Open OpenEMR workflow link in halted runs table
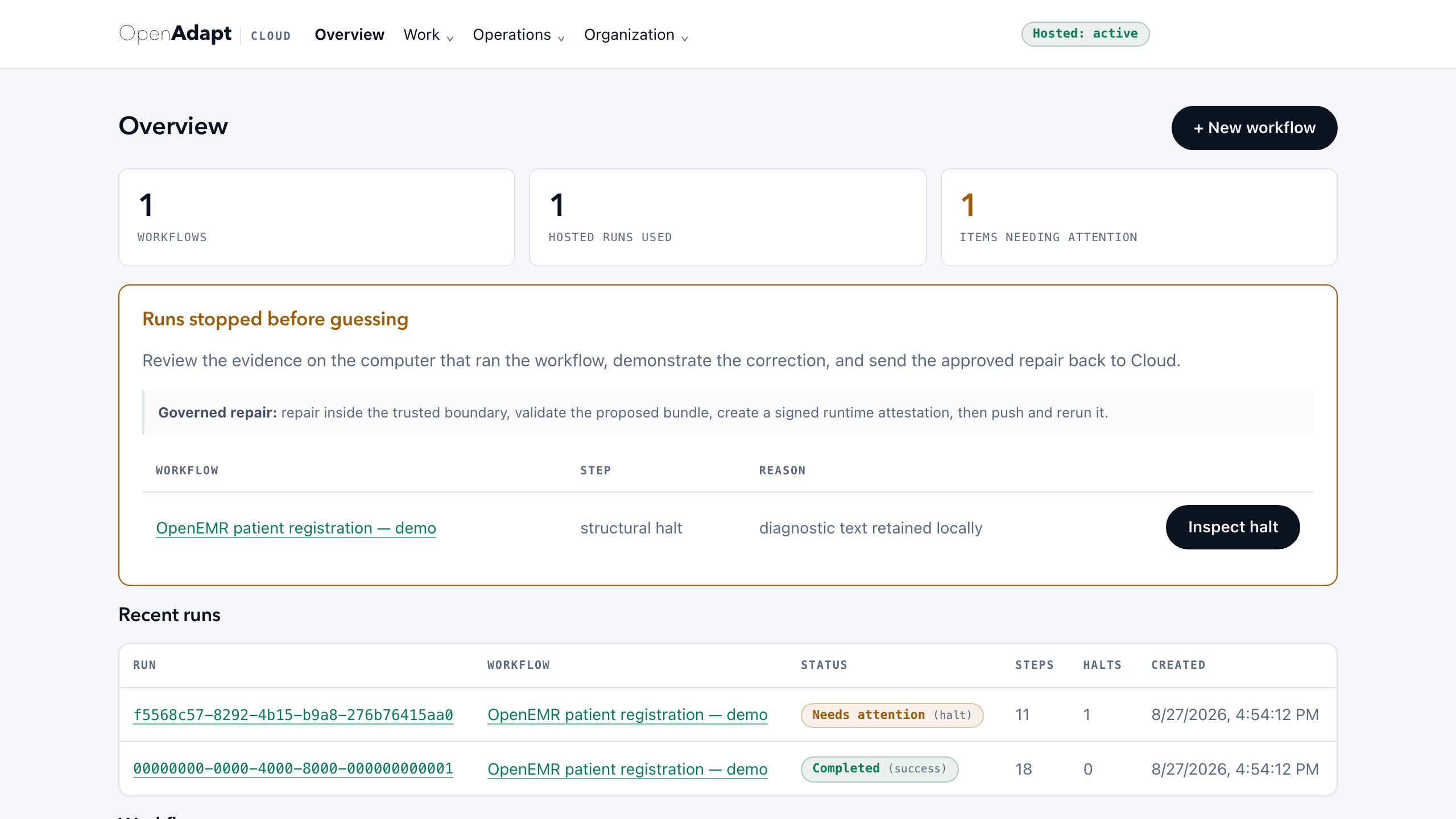The width and height of the screenshot is (1456, 819). tap(296, 528)
